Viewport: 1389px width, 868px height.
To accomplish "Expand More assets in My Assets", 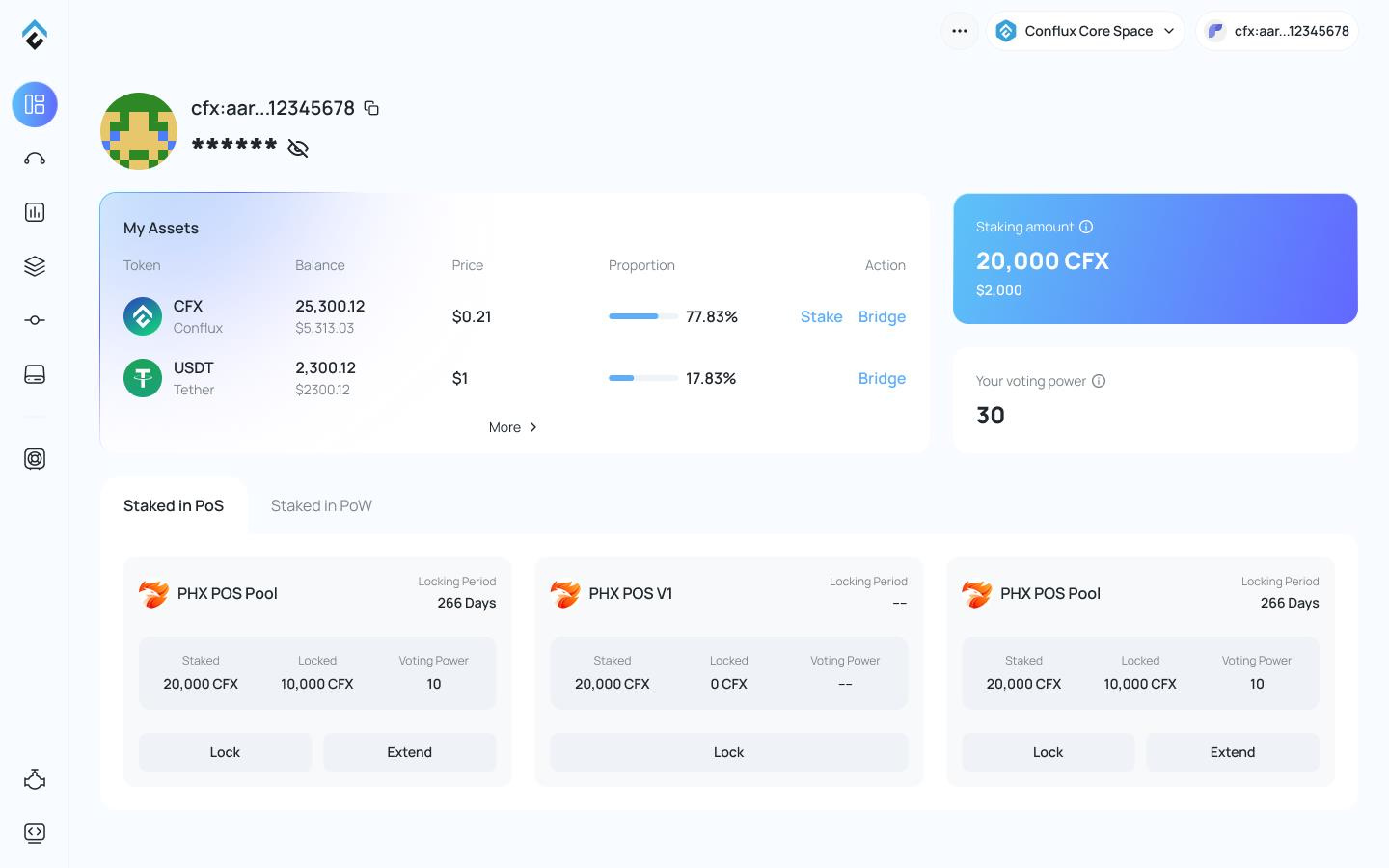I will coord(513,427).
